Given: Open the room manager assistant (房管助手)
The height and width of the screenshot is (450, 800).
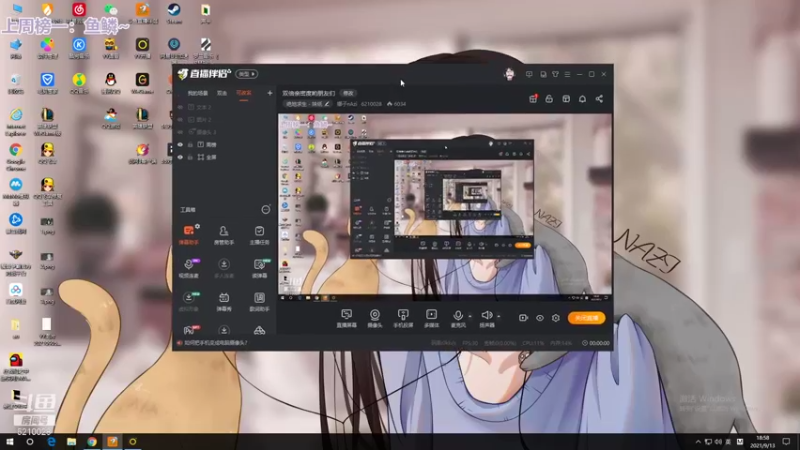Looking at the screenshot, I should tap(223, 235).
